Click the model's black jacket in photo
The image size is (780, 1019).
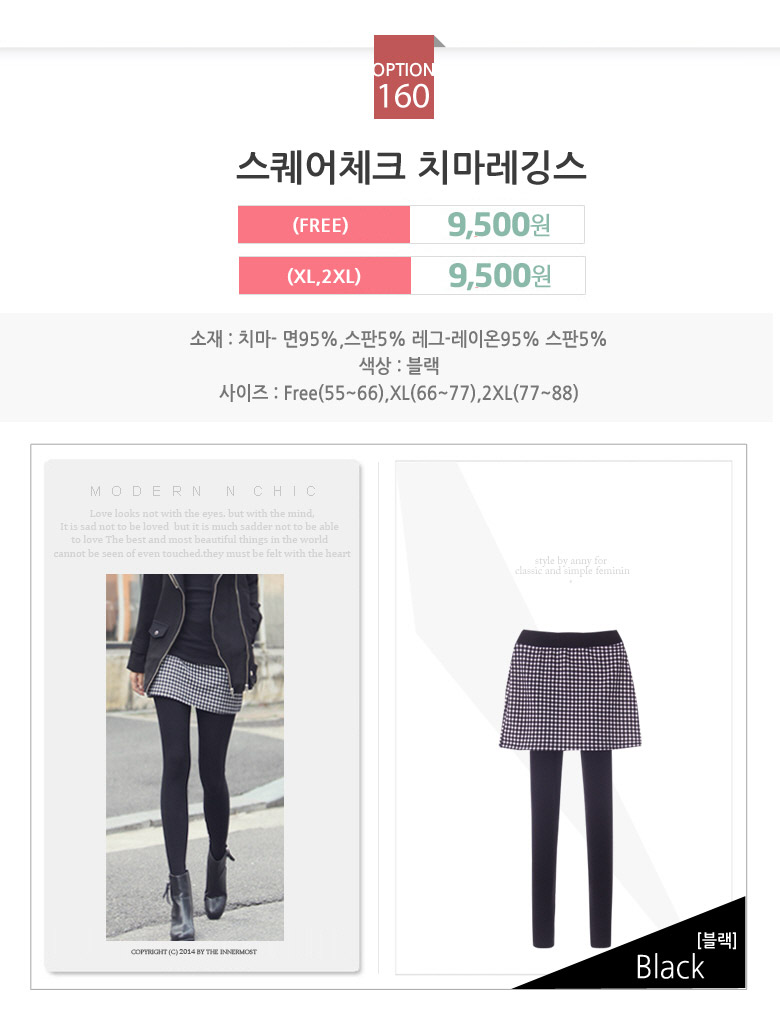(195, 630)
